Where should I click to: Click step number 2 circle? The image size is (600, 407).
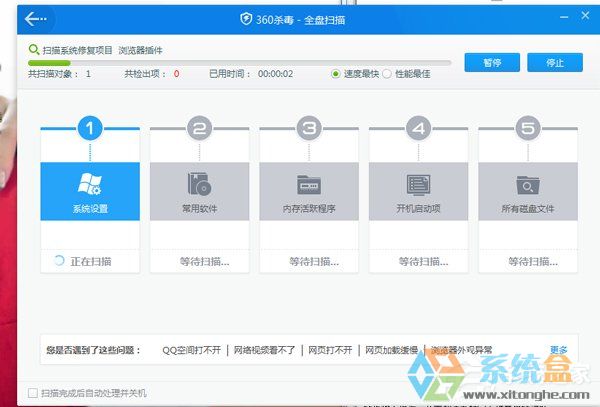pyautogui.click(x=199, y=128)
